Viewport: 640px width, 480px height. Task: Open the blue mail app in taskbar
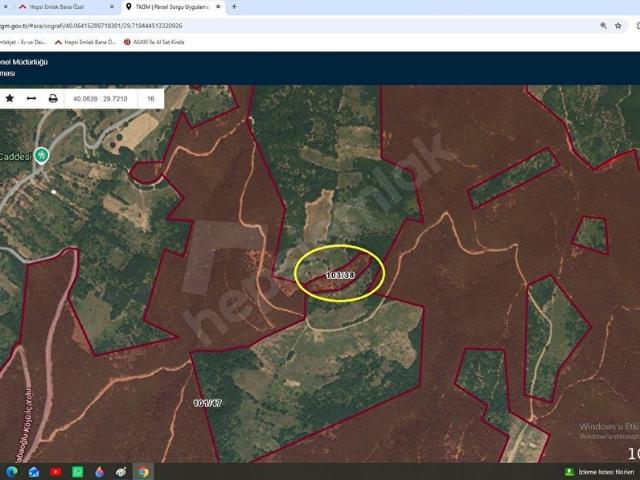pyautogui.click(x=34, y=472)
